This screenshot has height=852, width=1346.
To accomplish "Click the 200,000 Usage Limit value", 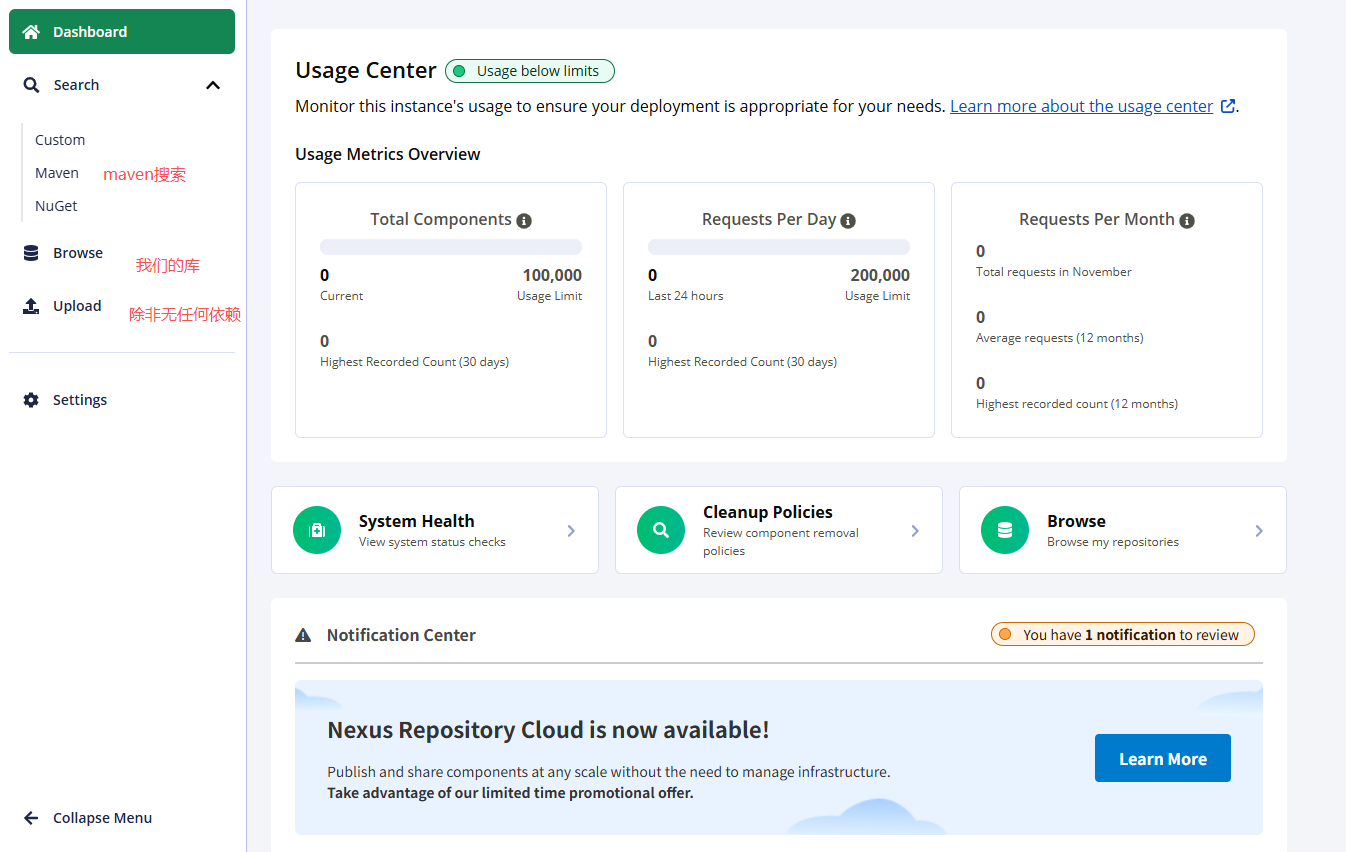I will coord(880,275).
